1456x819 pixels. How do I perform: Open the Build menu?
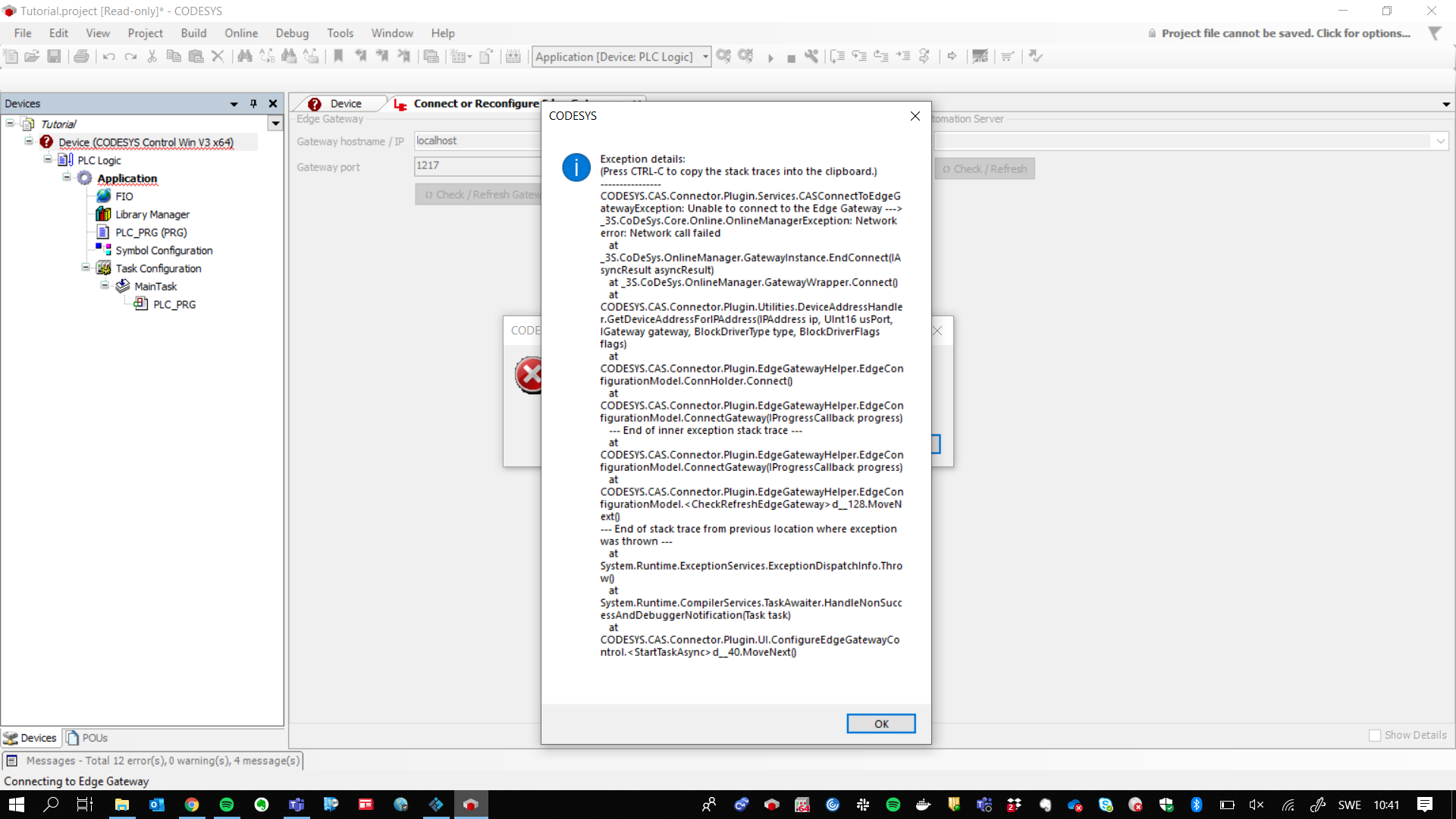tap(193, 33)
